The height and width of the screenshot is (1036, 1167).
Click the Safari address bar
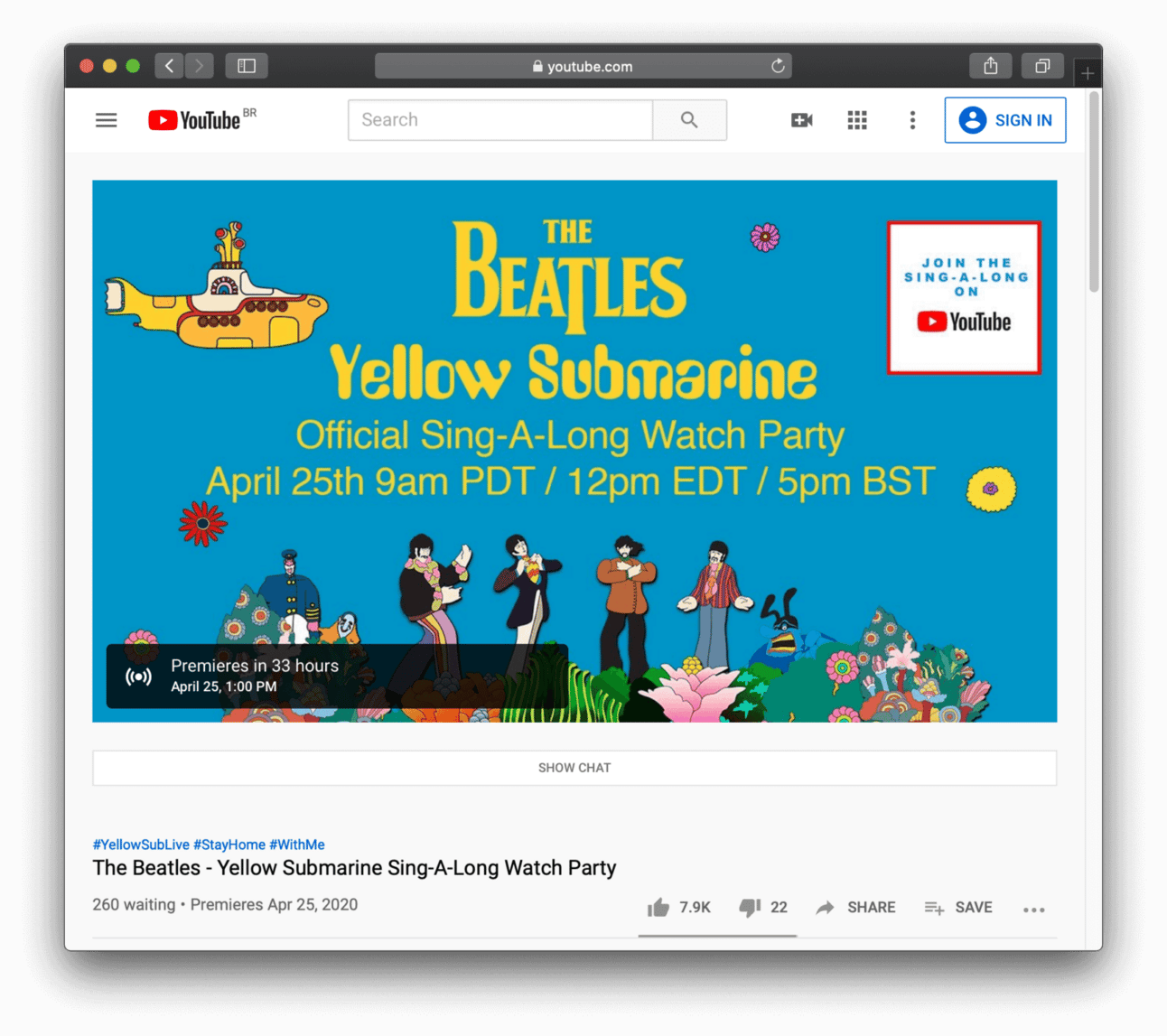(x=583, y=66)
